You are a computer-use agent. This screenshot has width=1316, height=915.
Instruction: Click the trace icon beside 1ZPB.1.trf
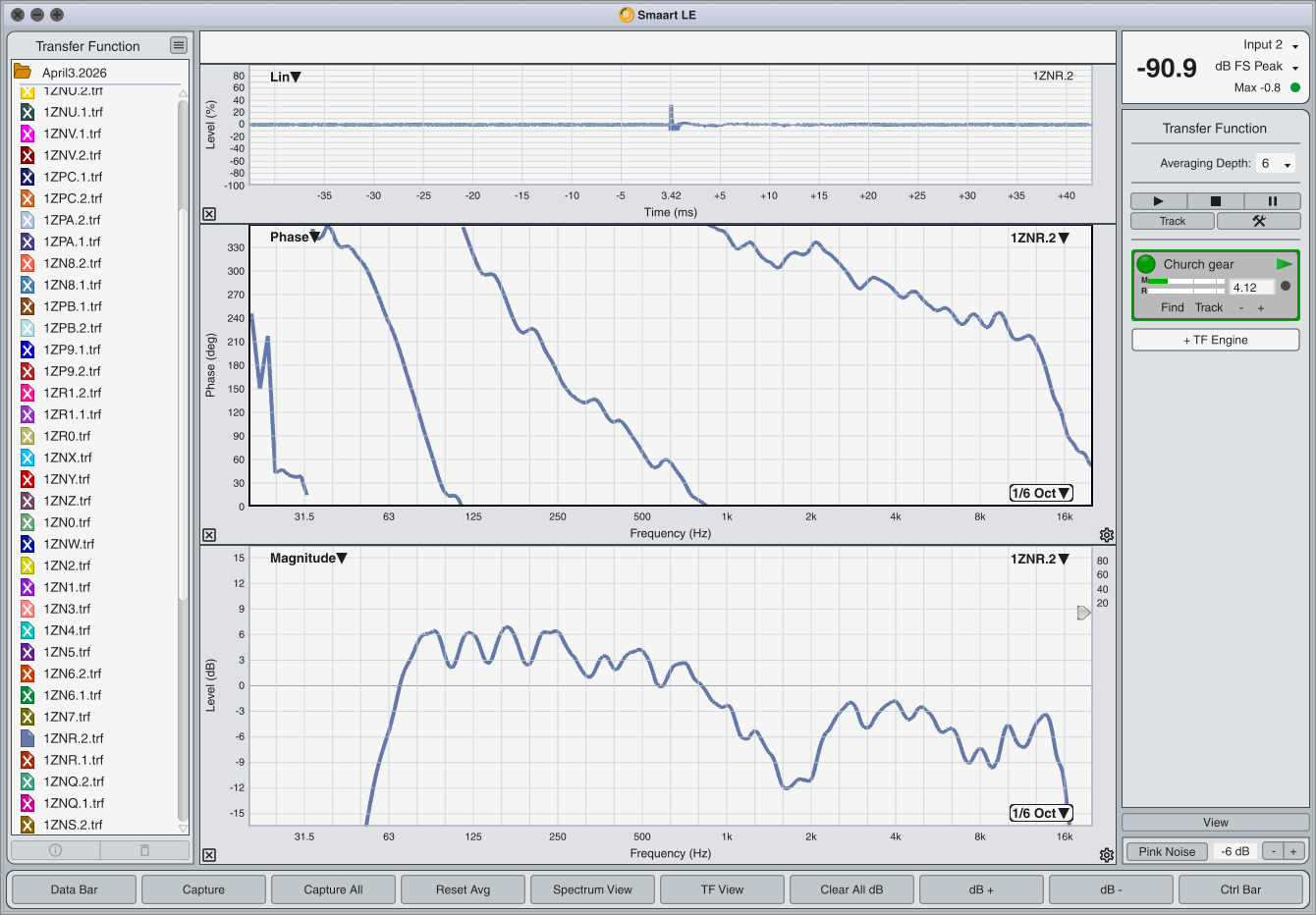27,306
